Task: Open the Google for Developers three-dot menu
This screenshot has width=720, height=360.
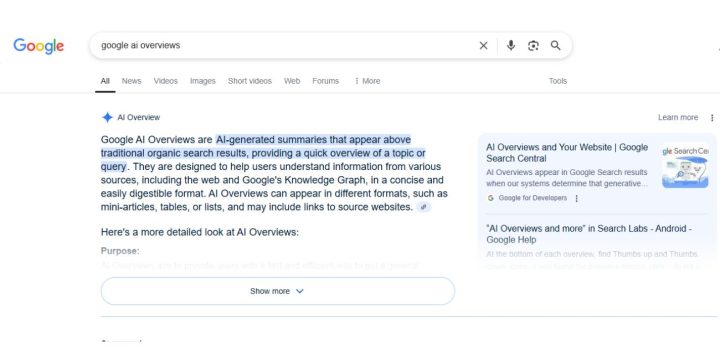Action: 577,198
